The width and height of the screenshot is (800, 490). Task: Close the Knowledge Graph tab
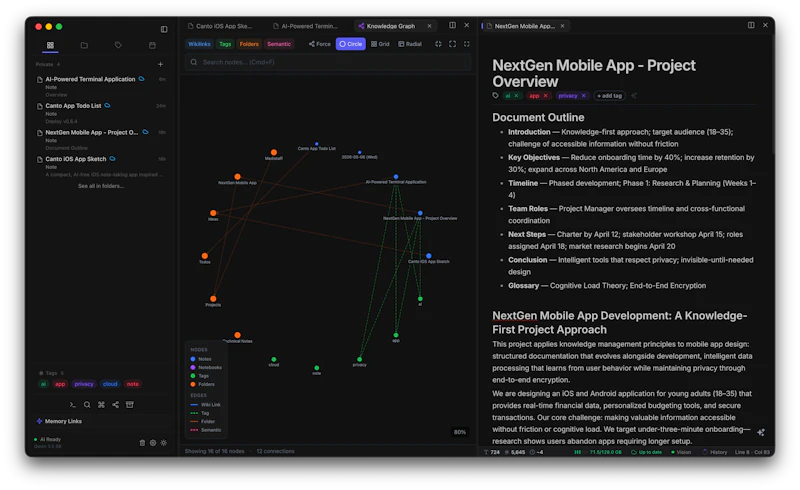429,26
